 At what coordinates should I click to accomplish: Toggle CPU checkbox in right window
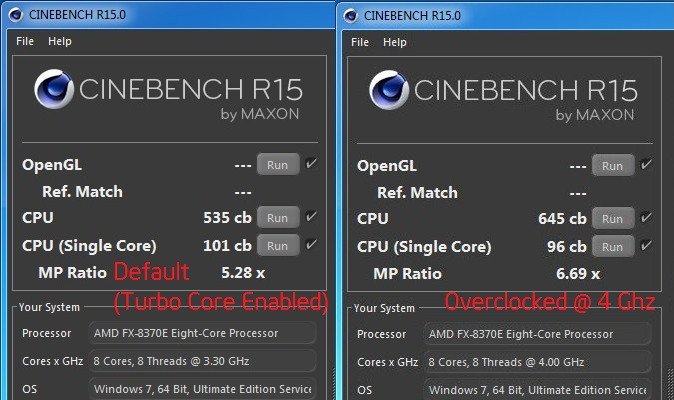[646, 217]
